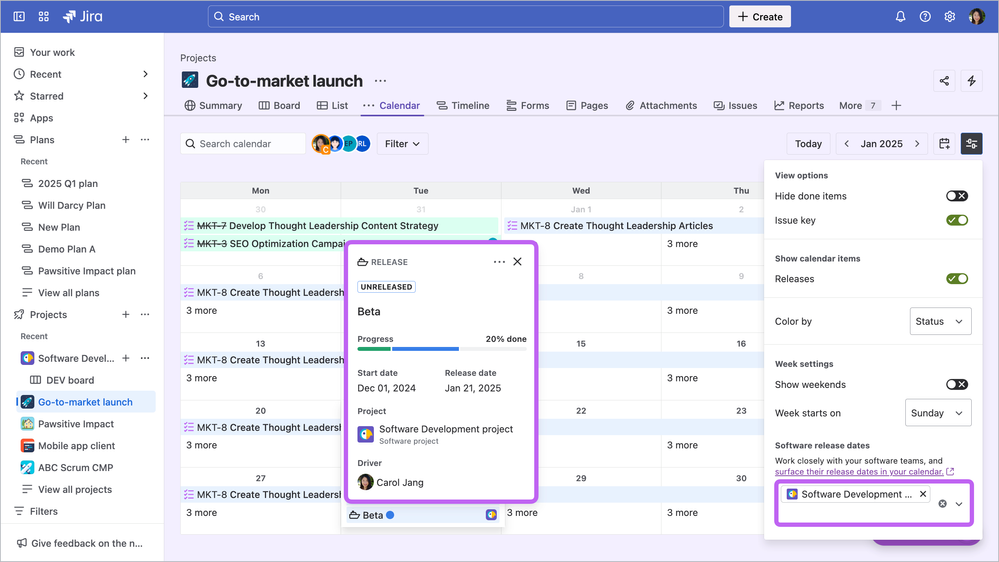The height and width of the screenshot is (562, 999).
Task: Open the Reports tab
Action: (x=799, y=105)
